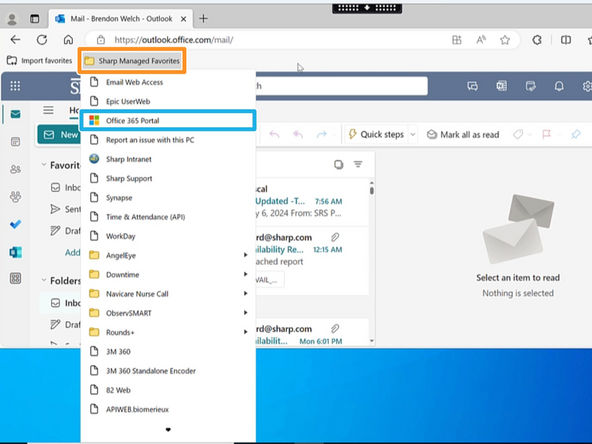This screenshot has height=444, width=592.
Task: Open browser profile icon
Action: [12, 19]
